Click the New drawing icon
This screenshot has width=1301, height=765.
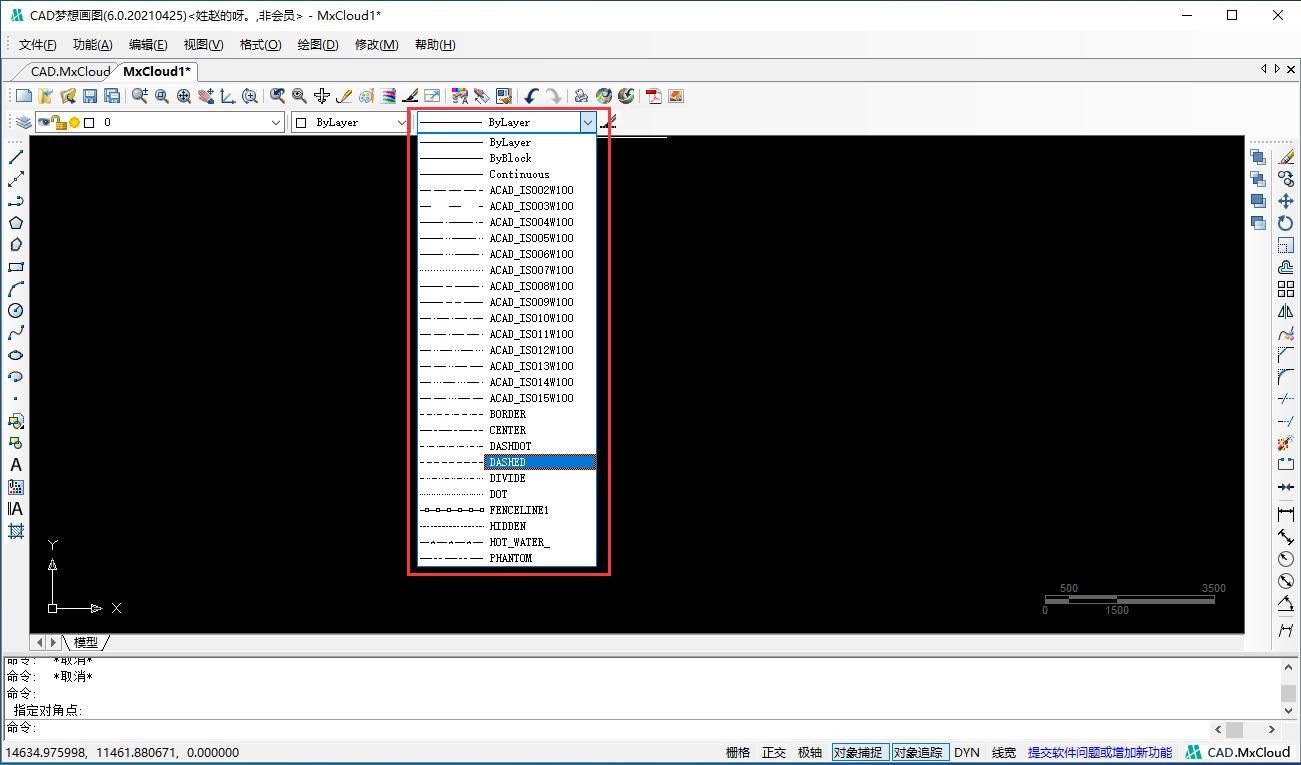(x=24, y=96)
